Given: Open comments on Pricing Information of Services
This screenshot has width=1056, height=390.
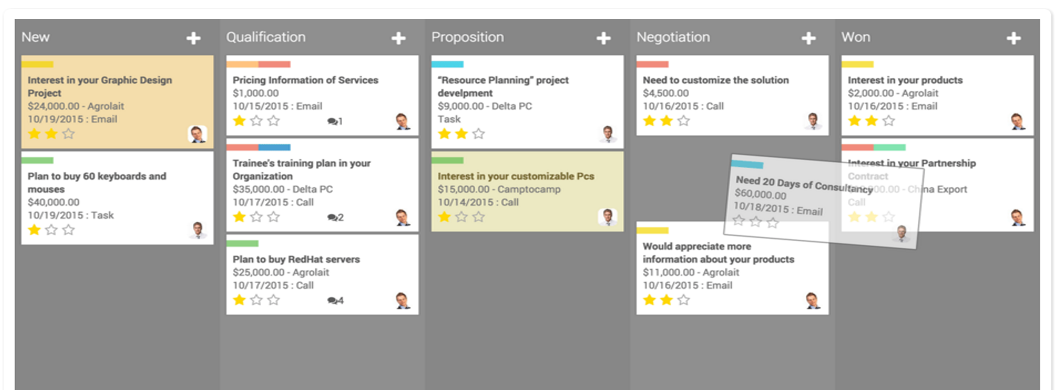Looking at the screenshot, I should click(335, 121).
